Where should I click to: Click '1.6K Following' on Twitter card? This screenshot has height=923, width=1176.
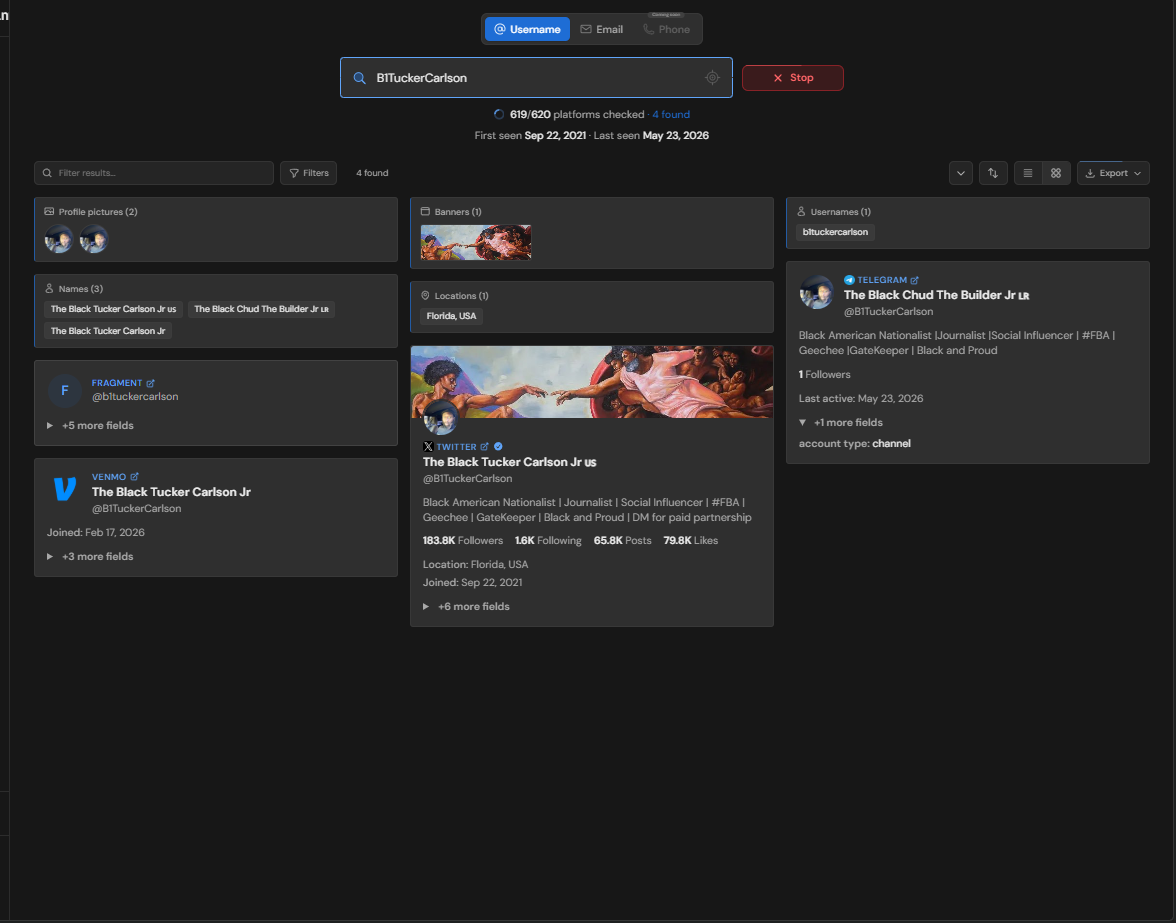(548, 541)
